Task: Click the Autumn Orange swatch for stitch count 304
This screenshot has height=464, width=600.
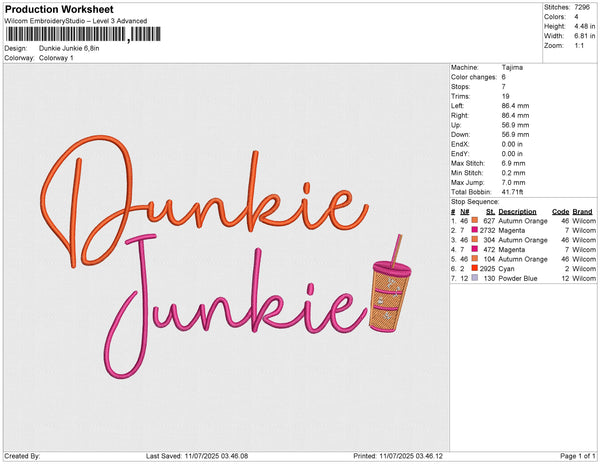Action: pos(475,239)
